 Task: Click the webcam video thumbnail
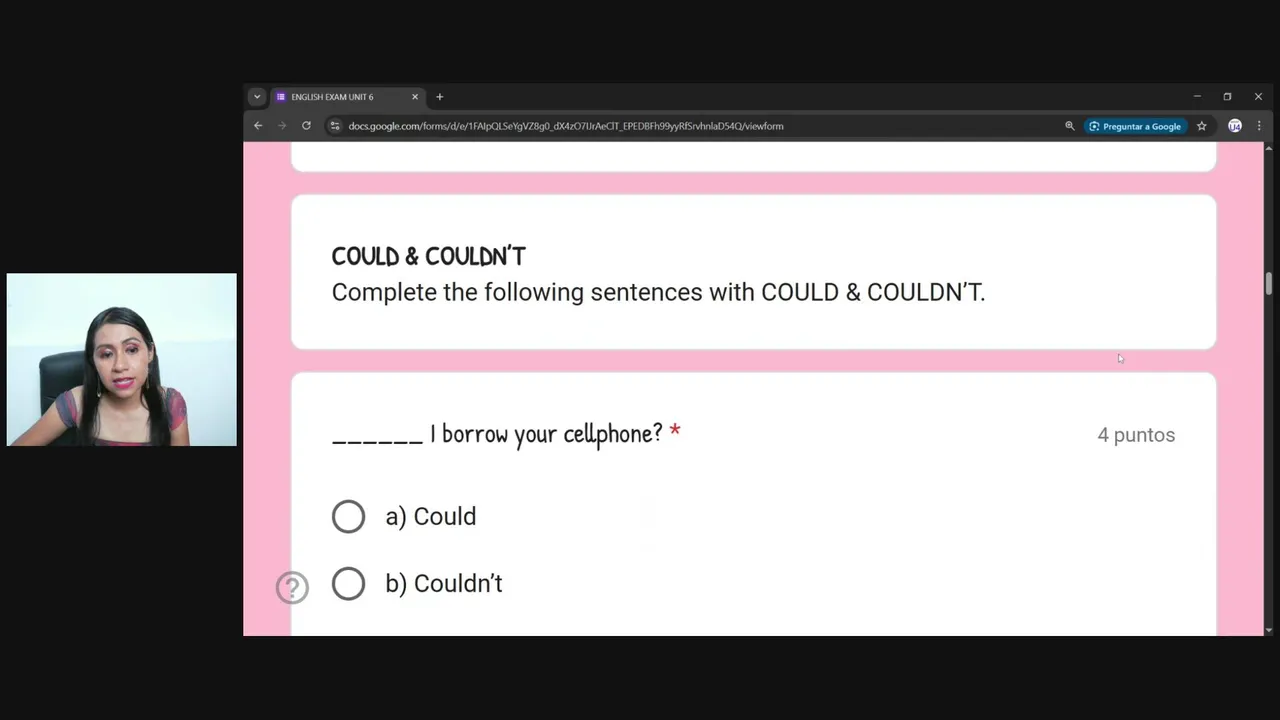122,359
